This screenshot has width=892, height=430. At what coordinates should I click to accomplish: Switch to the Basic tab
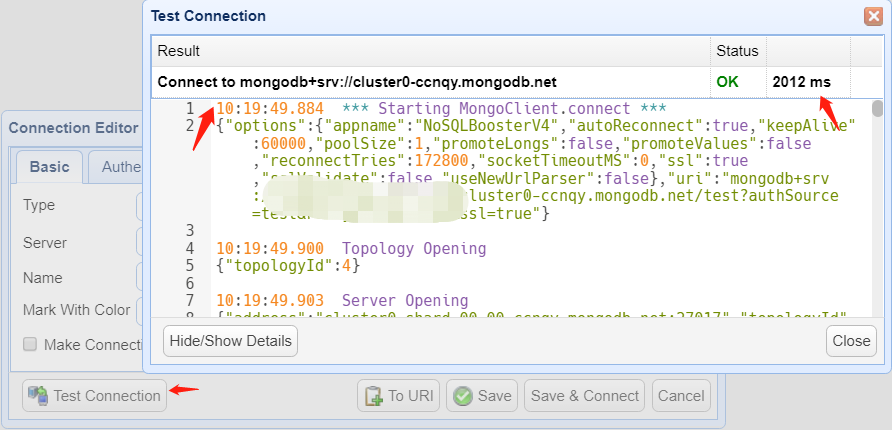click(50, 167)
